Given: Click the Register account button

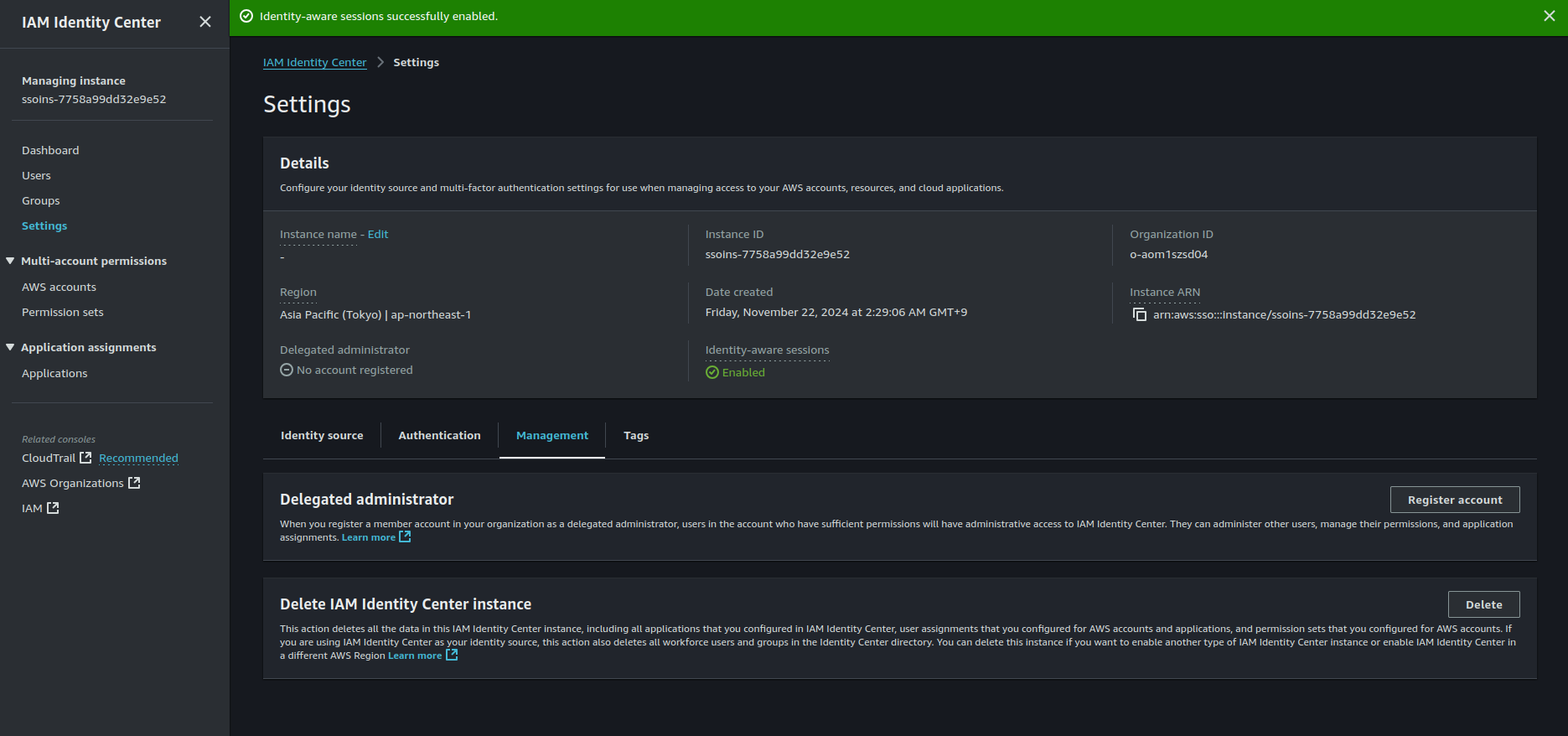Looking at the screenshot, I should coord(1455,500).
